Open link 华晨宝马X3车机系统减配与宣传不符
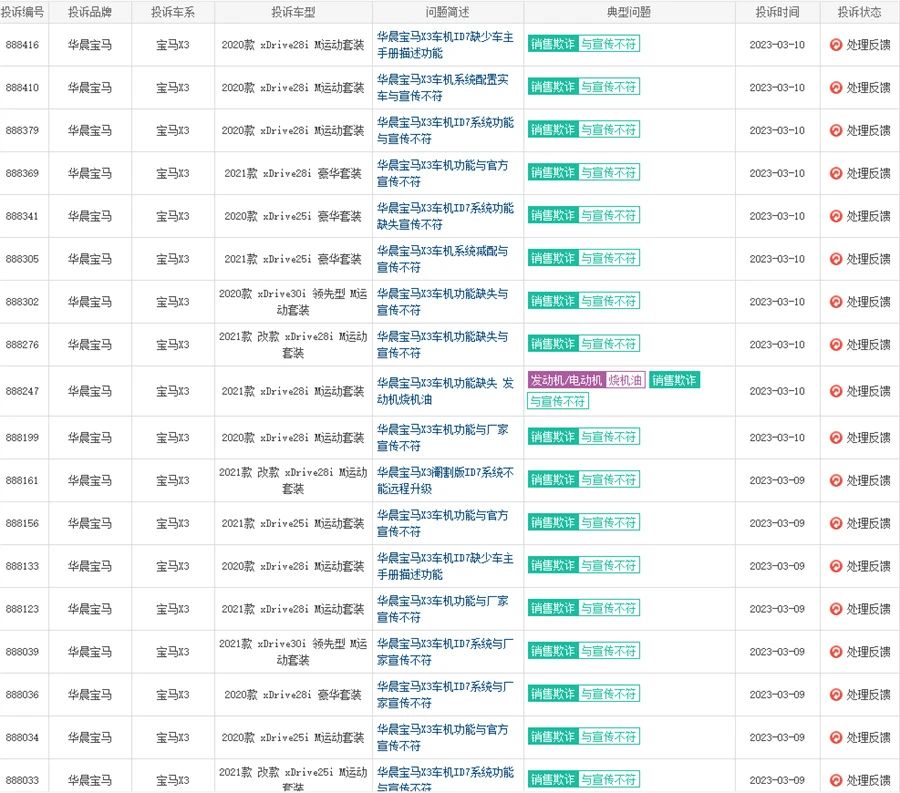Image resolution: width=900 pixels, height=793 pixels. (x=443, y=259)
